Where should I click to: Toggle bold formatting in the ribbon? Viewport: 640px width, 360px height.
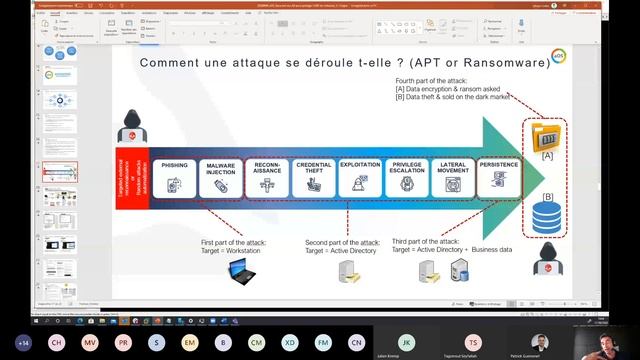point(173,33)
